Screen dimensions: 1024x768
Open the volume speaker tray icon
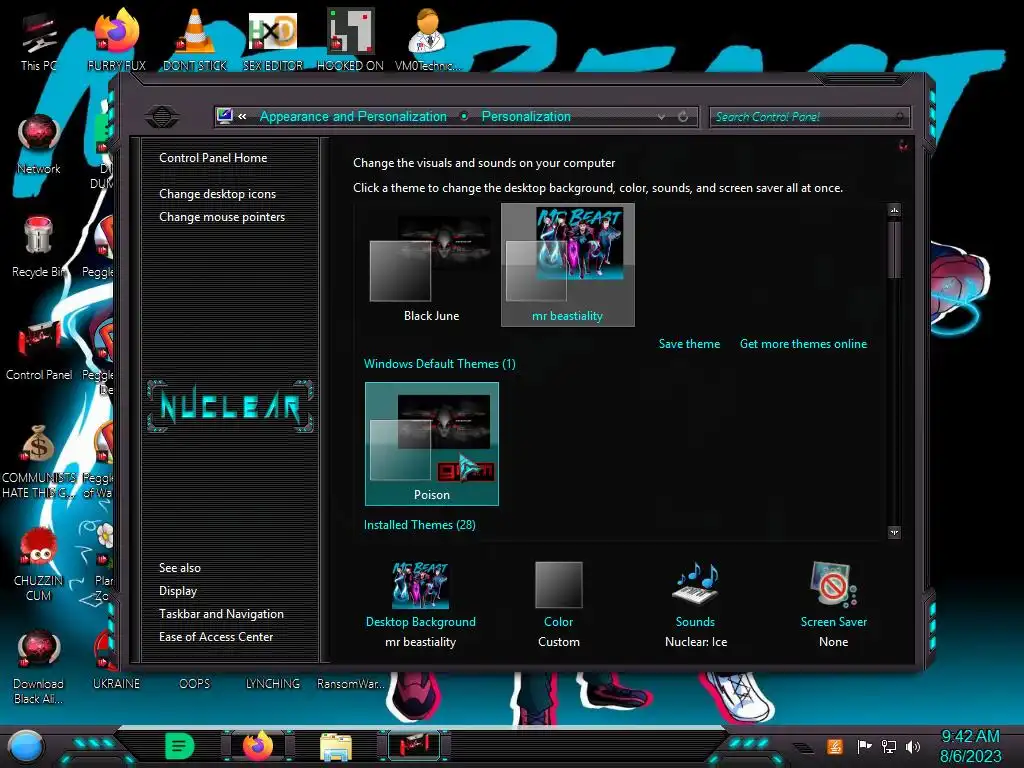tap(912, 746)
